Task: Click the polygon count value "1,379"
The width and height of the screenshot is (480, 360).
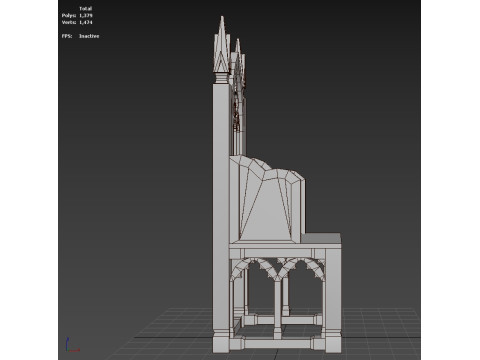Action: coord(86,16)
